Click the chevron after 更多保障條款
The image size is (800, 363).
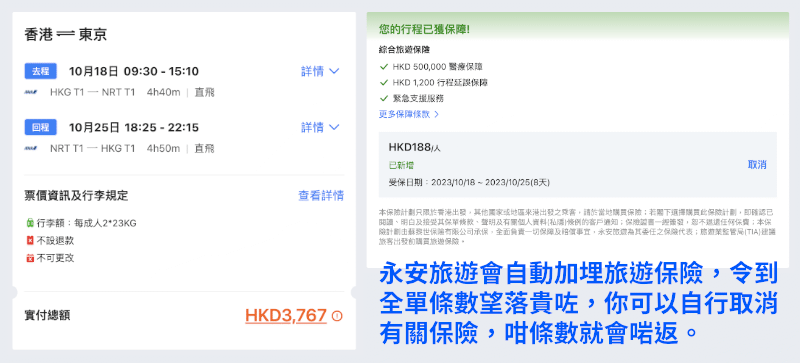tap(436, 114)
